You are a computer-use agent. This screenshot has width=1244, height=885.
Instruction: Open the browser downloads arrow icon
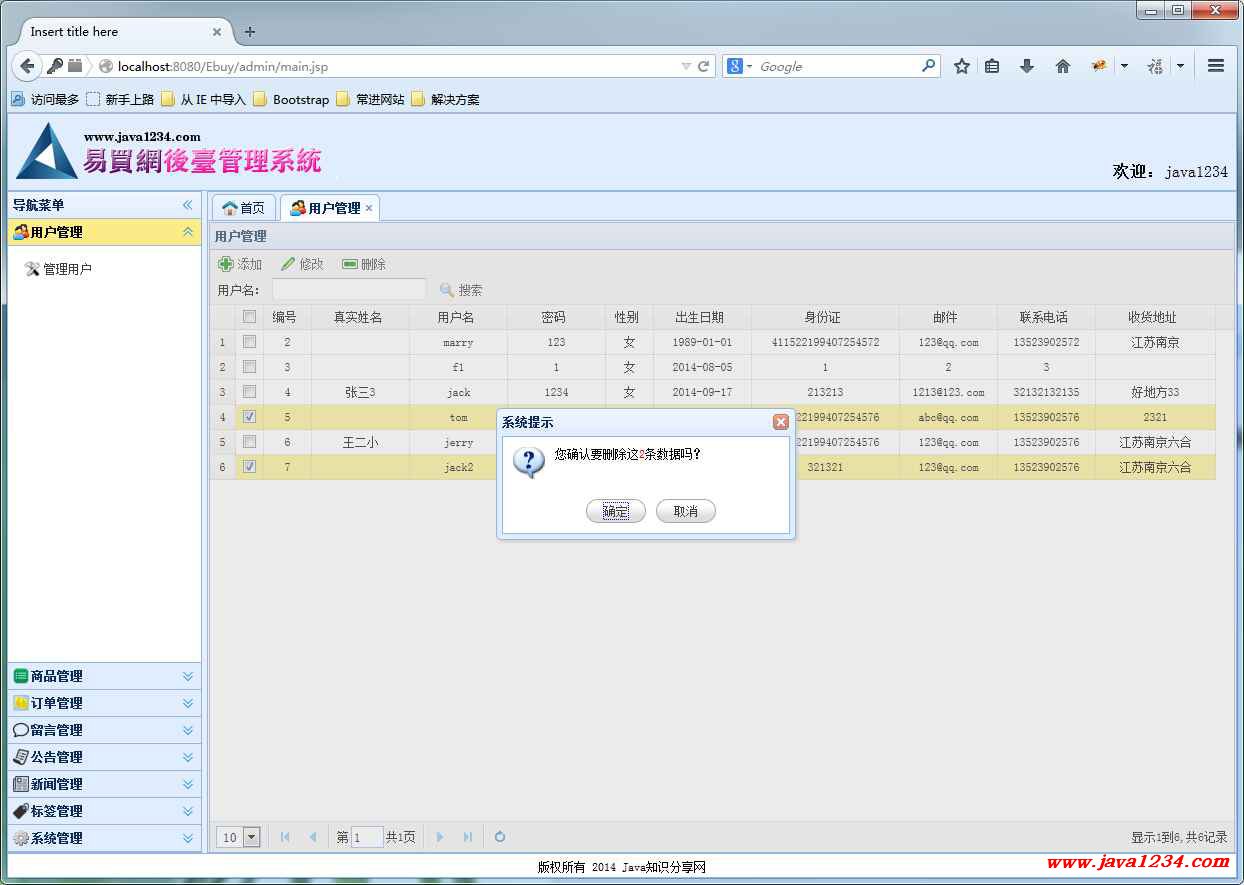[x=1026, y=66]
